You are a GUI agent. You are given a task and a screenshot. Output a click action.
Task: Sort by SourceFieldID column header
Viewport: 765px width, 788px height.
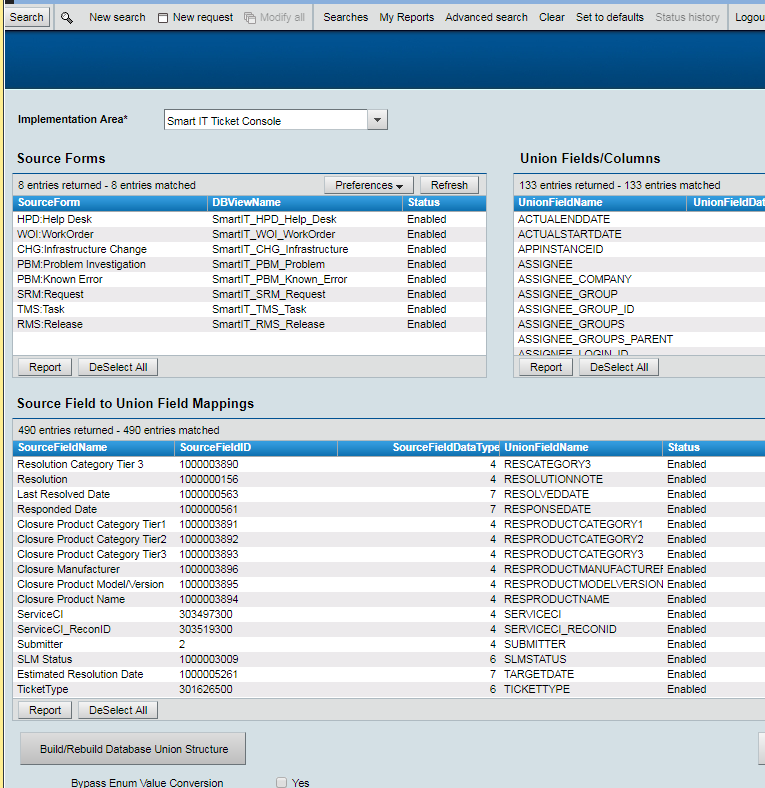(256, 447)
